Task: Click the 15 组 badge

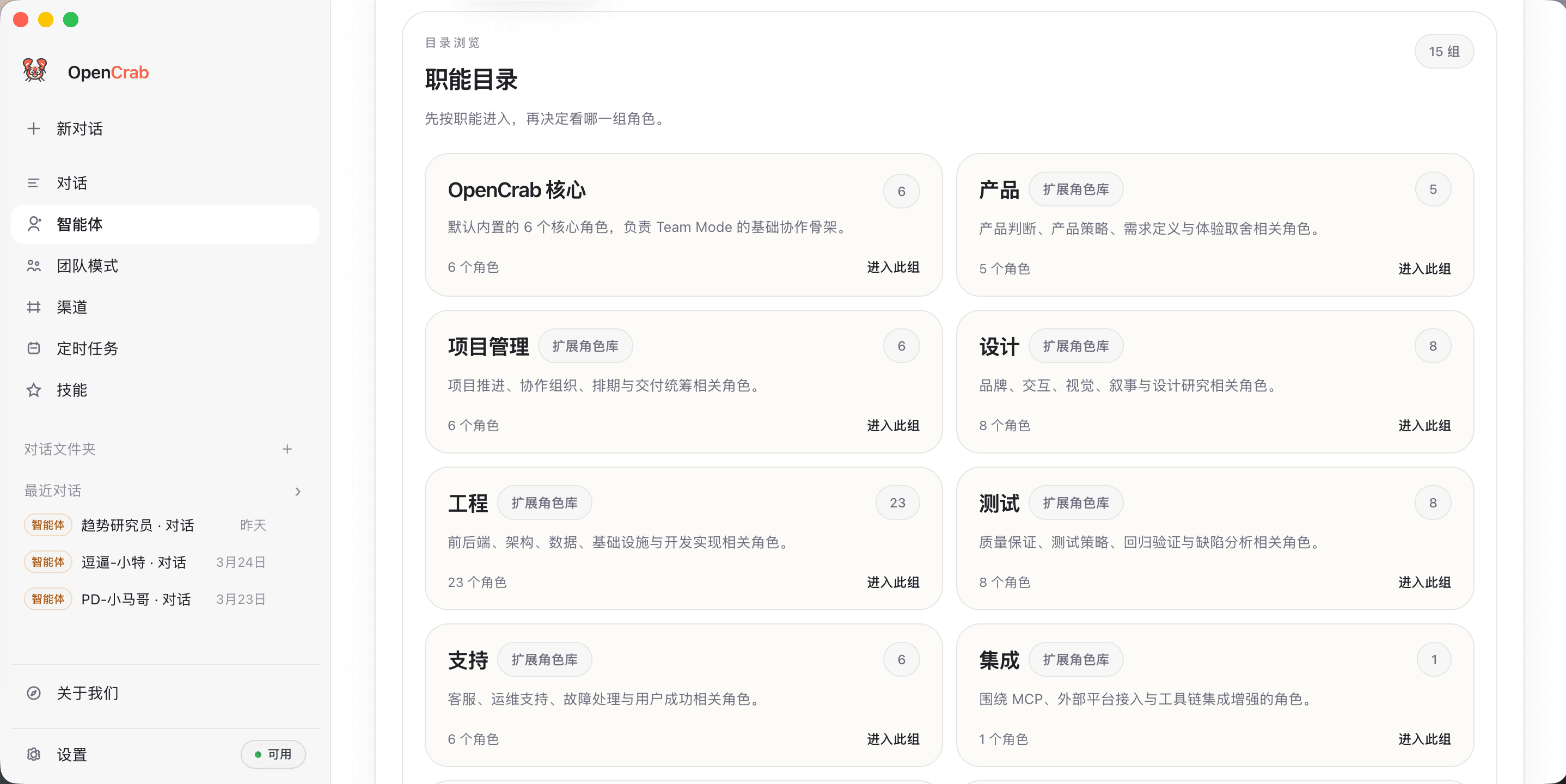Action: pyautogui.click(x=1443, y=51)
